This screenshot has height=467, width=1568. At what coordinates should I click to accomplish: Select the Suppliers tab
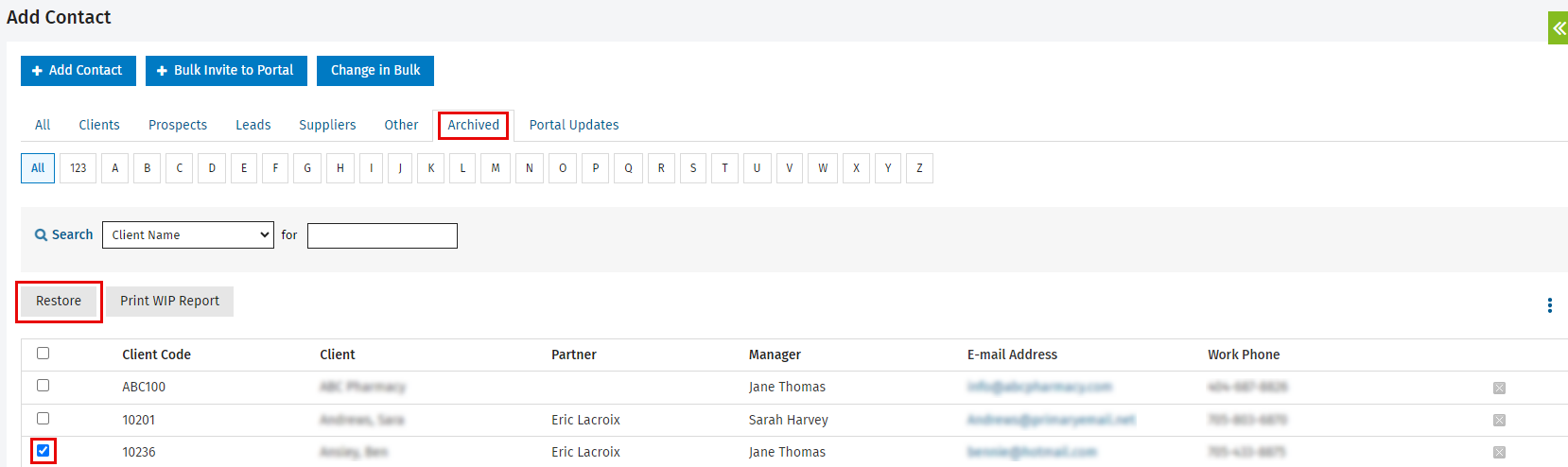tap(327, 125)
